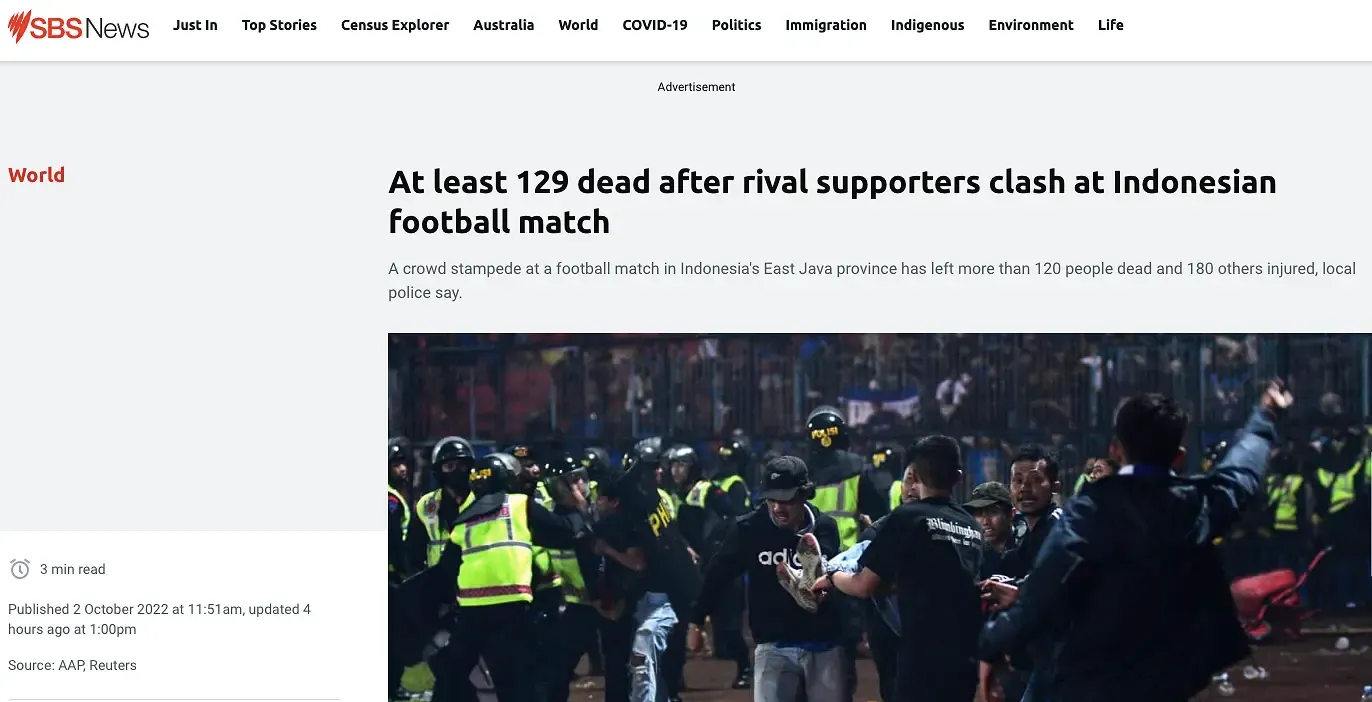This screenshot has height=702, width=1372.
Task: Open the Immigration section
Action: [x=826, y=25]
